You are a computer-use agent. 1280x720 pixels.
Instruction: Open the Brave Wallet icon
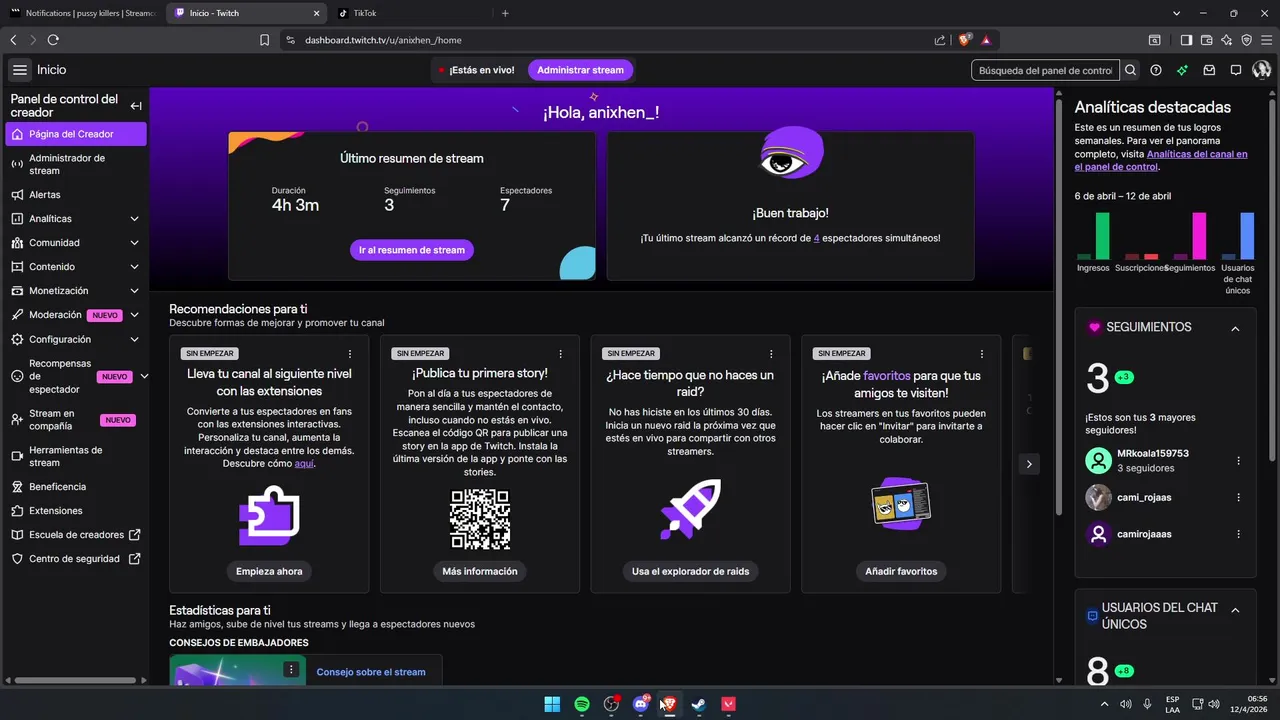[1206, 40]
